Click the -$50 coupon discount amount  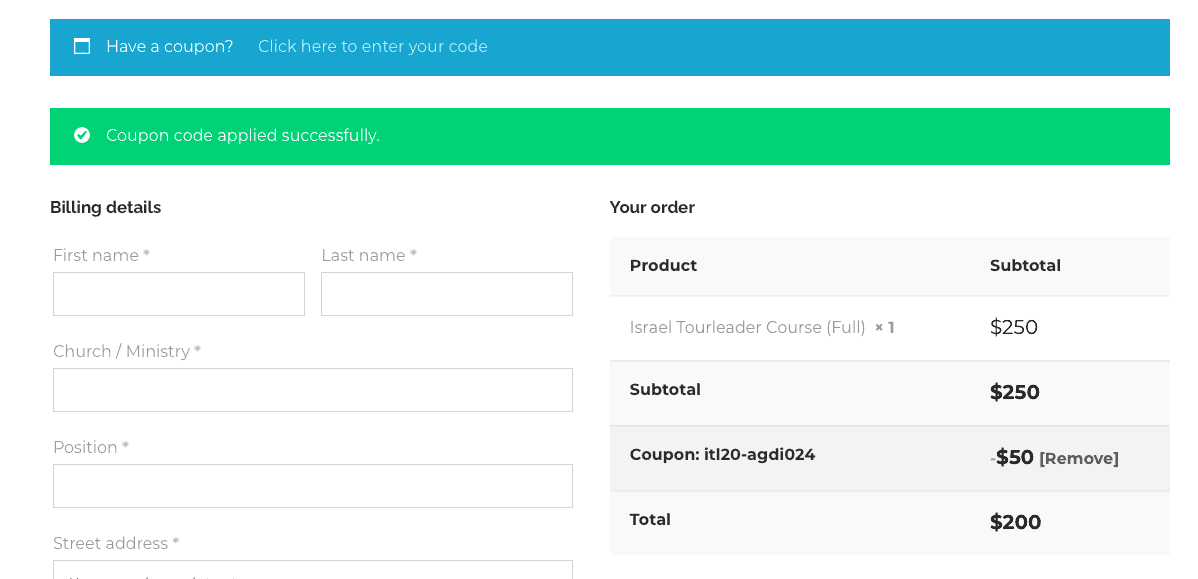click(1012, 458)
